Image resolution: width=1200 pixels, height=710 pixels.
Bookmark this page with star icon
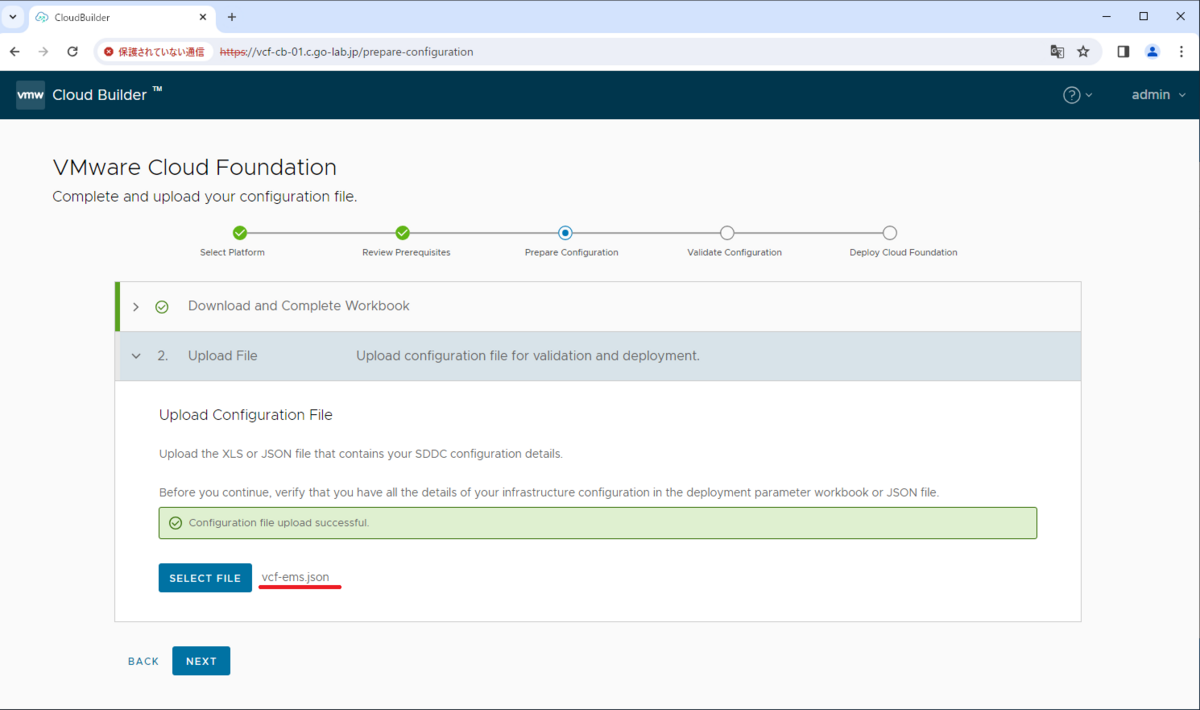(1083, 51)
